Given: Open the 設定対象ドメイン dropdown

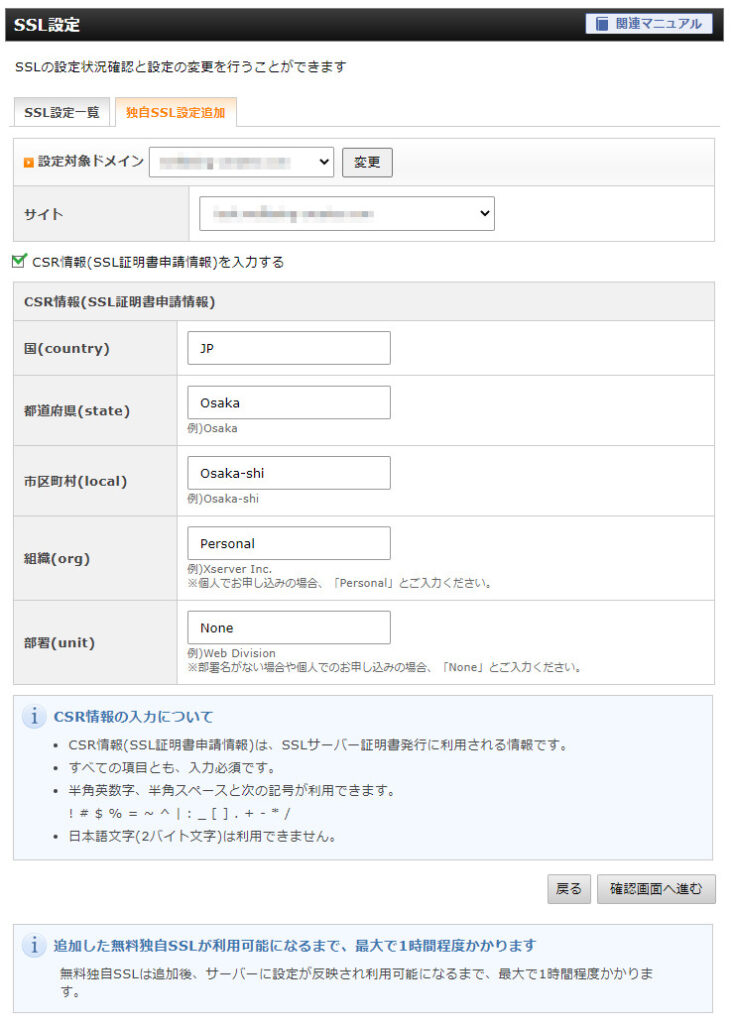Looking at the screenshot, I should (241, 162).
